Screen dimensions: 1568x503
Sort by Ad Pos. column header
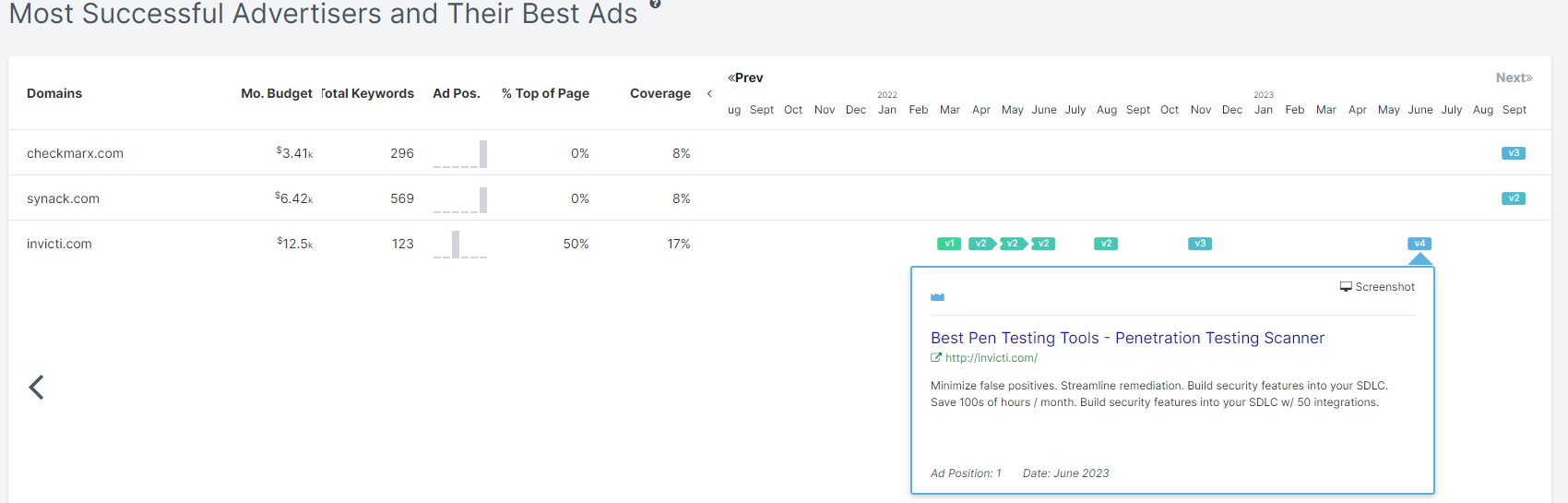tap(457, 93)
